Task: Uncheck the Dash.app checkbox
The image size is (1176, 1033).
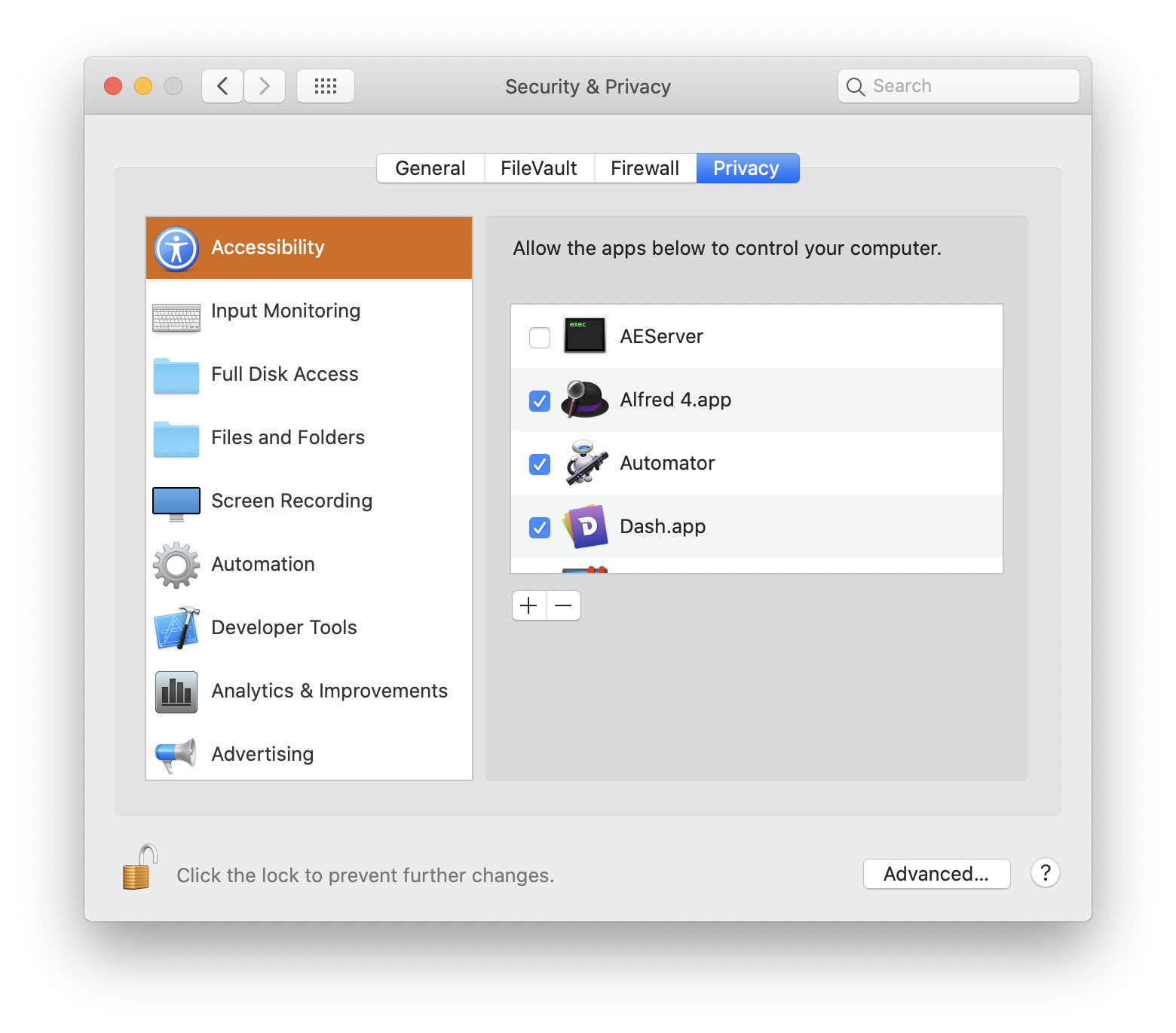Action: (x=540, y=527)
